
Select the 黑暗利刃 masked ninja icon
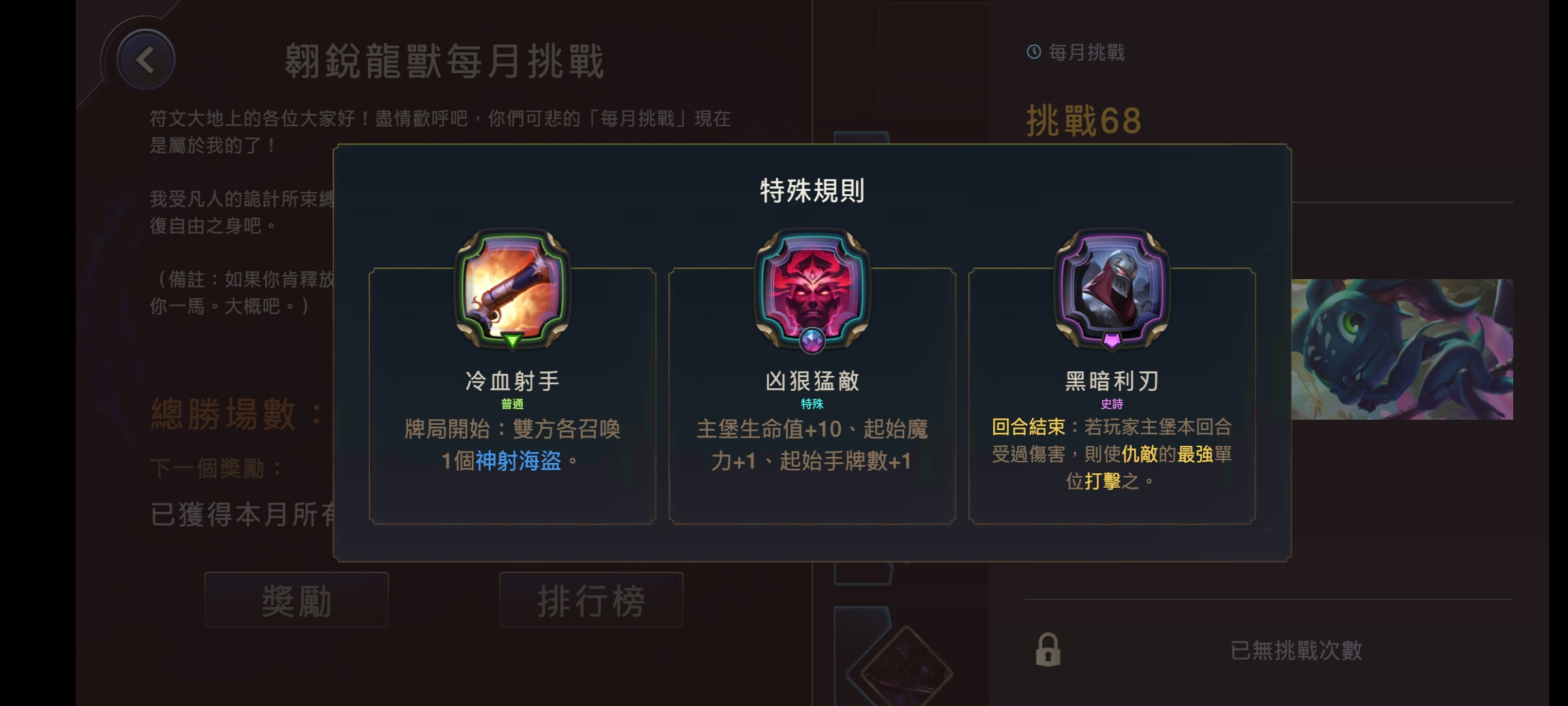(x=1112, y=287)
